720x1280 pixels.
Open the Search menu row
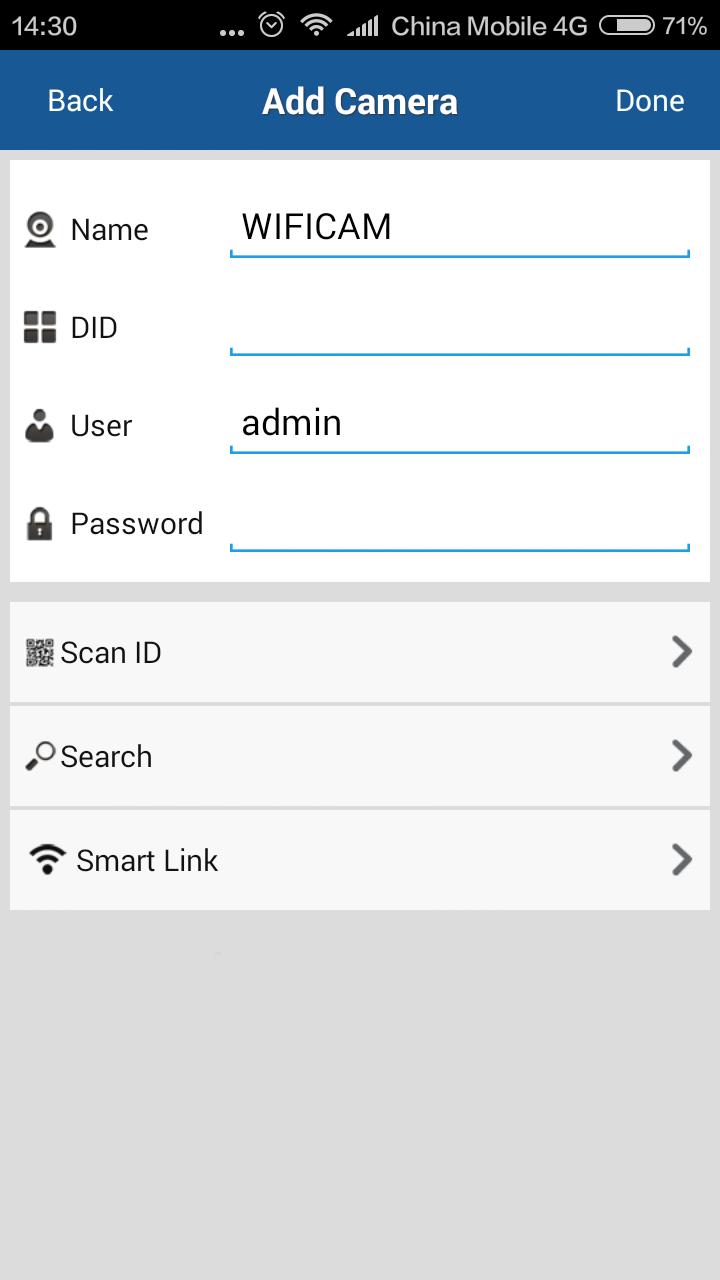(360, 756)
